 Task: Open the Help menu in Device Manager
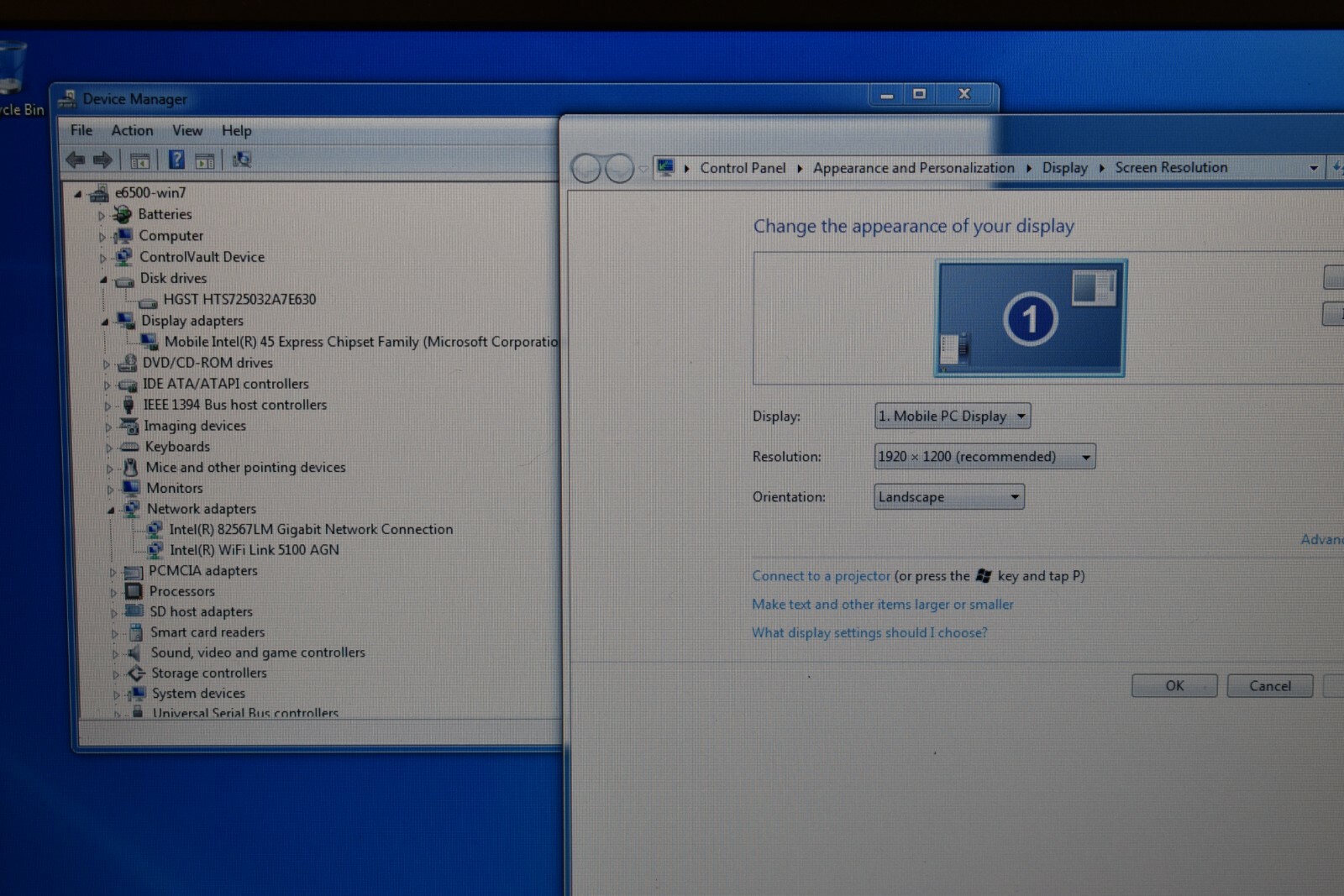(237, 130)
